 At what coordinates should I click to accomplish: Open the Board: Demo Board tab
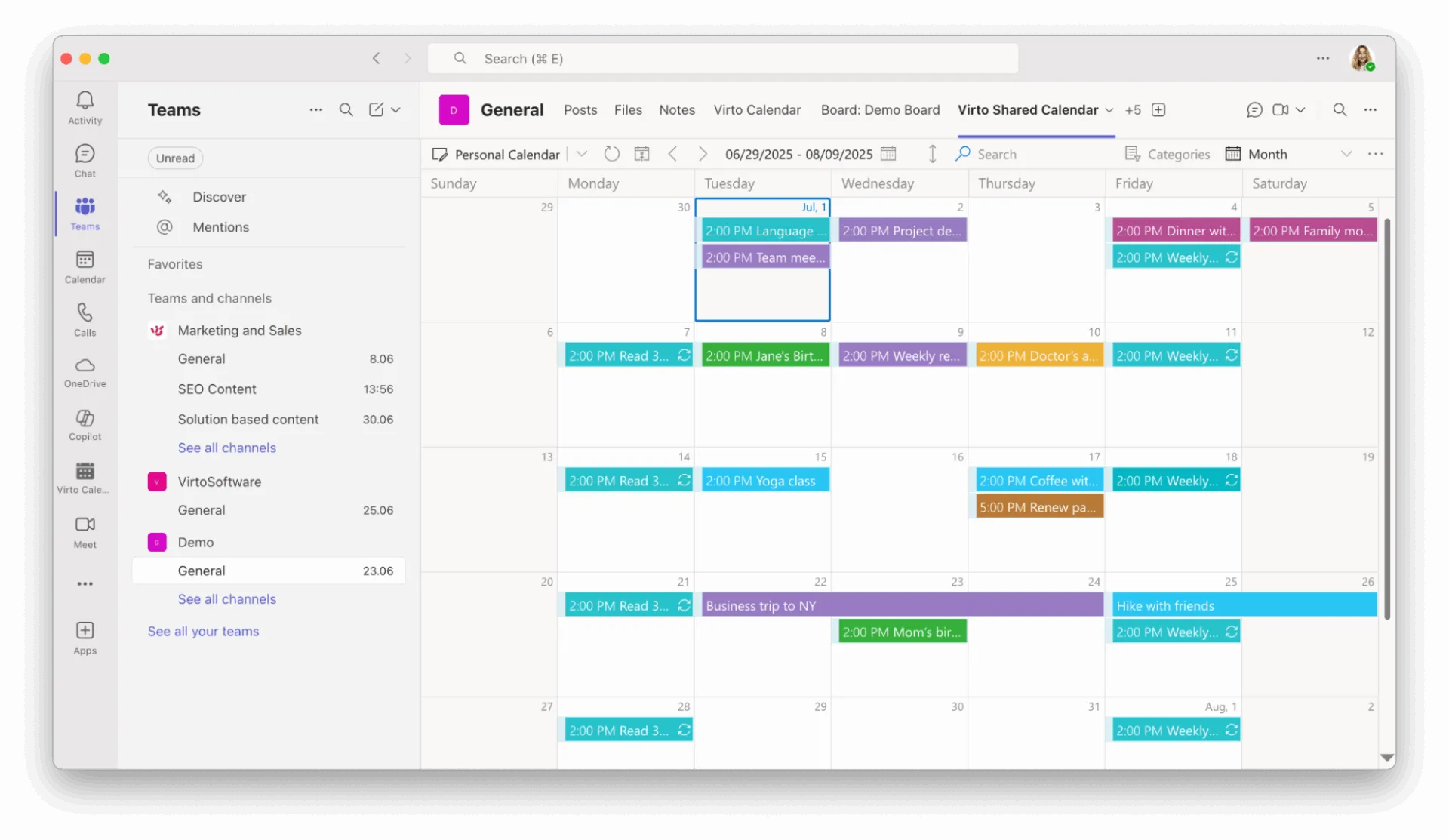[x=880, y=109]
